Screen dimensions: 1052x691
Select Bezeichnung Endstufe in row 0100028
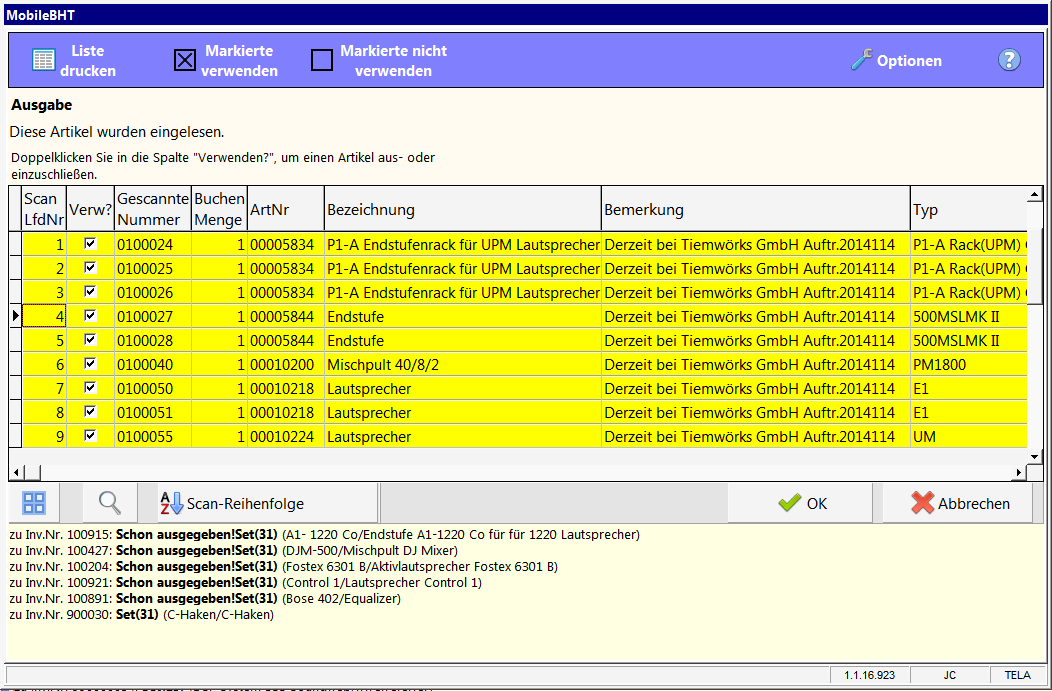(463, 340)
